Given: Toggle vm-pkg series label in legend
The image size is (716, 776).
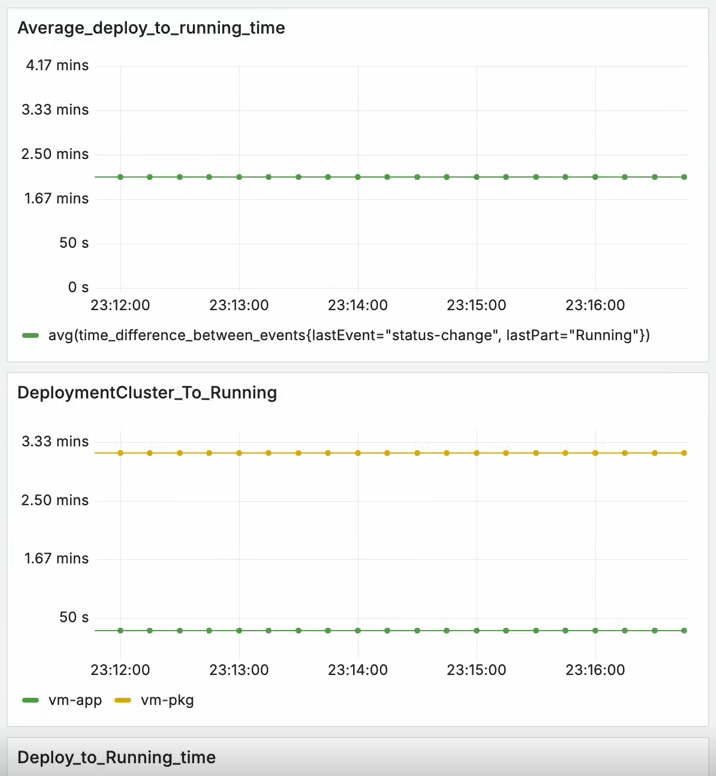Looking at the screenshot, I should coord(167,700).
